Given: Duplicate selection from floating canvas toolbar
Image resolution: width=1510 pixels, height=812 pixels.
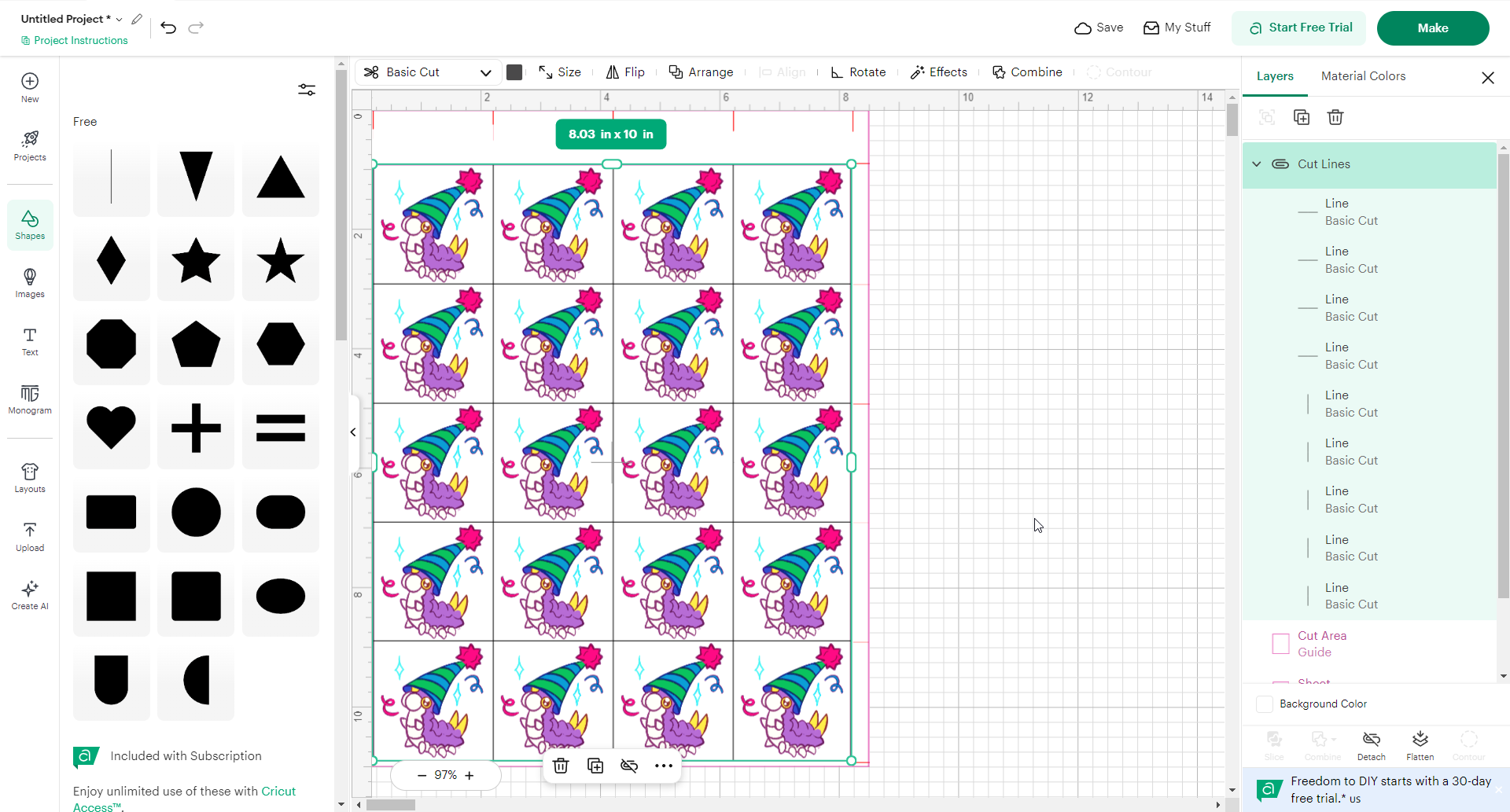Looking at the screenshot, I should [595, 766].
